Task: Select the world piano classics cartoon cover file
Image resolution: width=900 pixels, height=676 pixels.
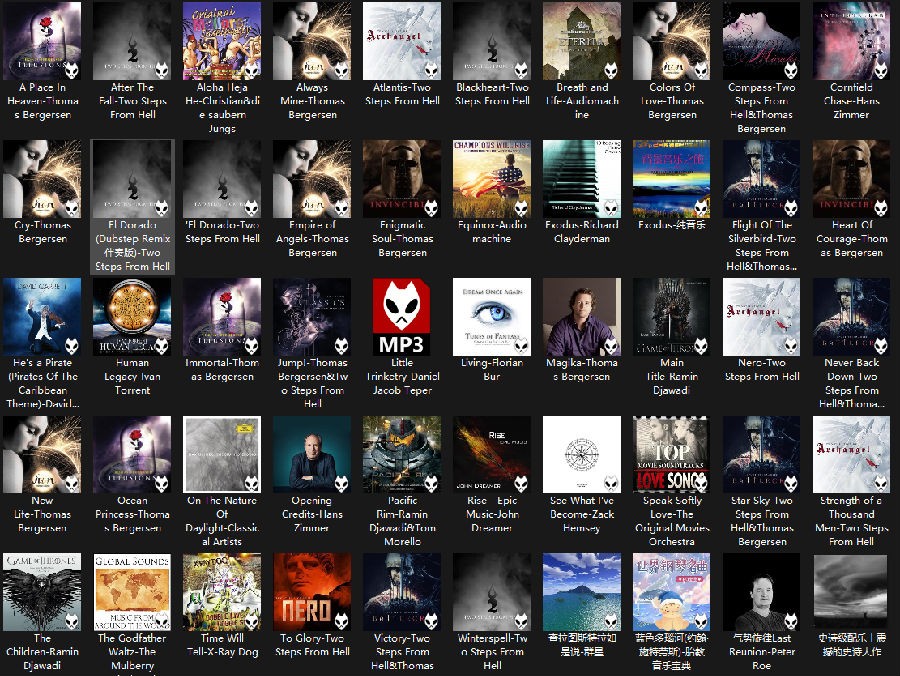Action: point(672,592)
